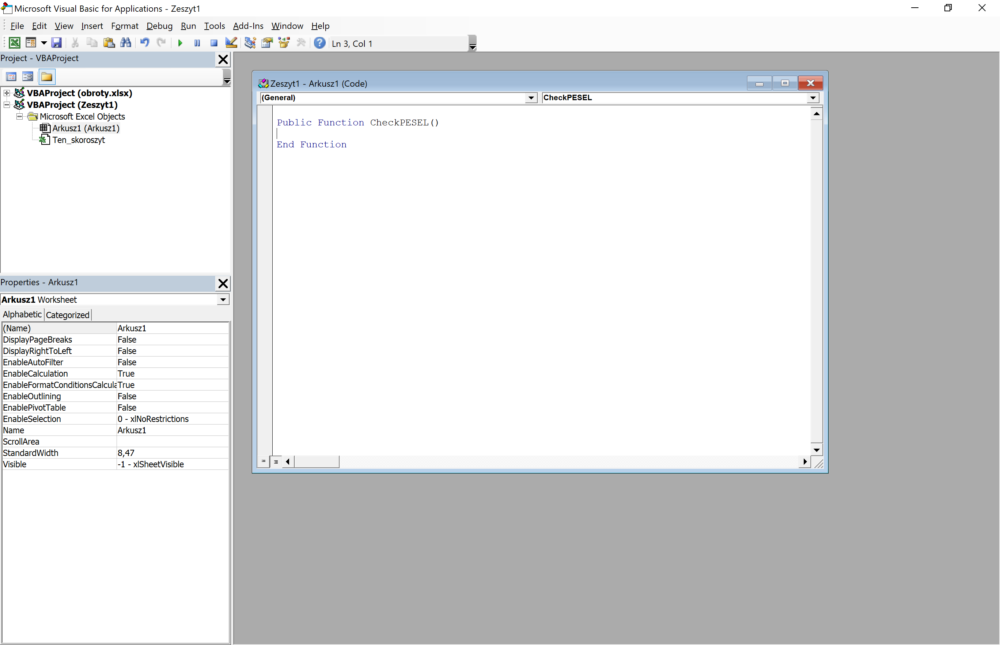Open the Project panel toolbar overflow arrow
The width and height of the screenshot is (1000, 645).
[226, 78]
